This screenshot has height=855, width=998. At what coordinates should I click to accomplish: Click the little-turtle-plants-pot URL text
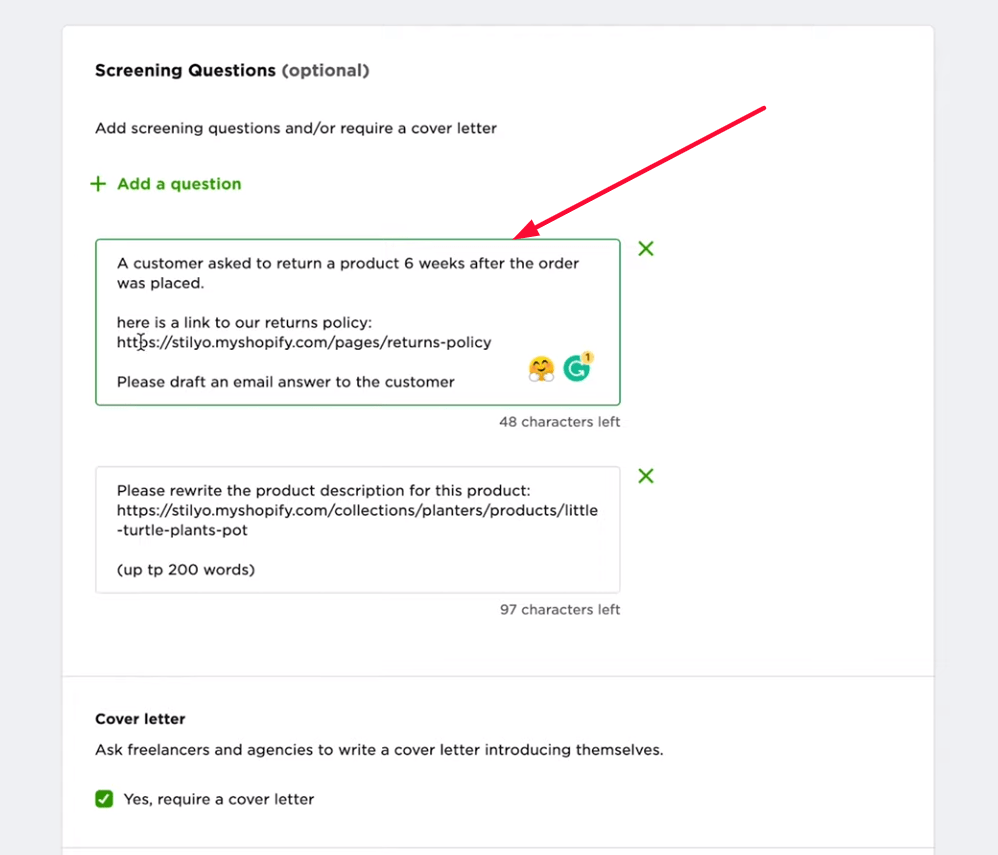(x=357, y=520)
